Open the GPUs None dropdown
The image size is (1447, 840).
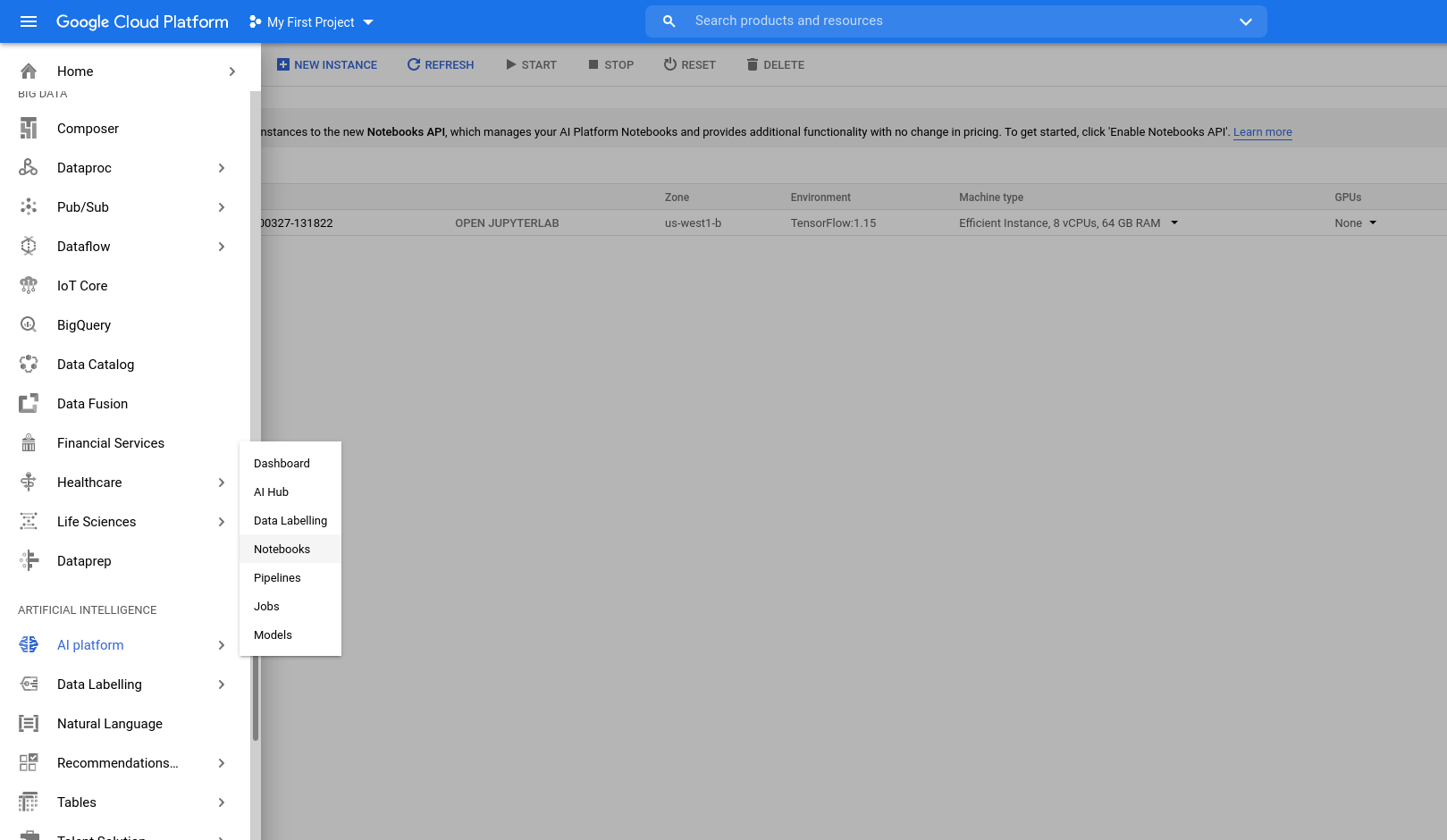(x=1355, y=223)
